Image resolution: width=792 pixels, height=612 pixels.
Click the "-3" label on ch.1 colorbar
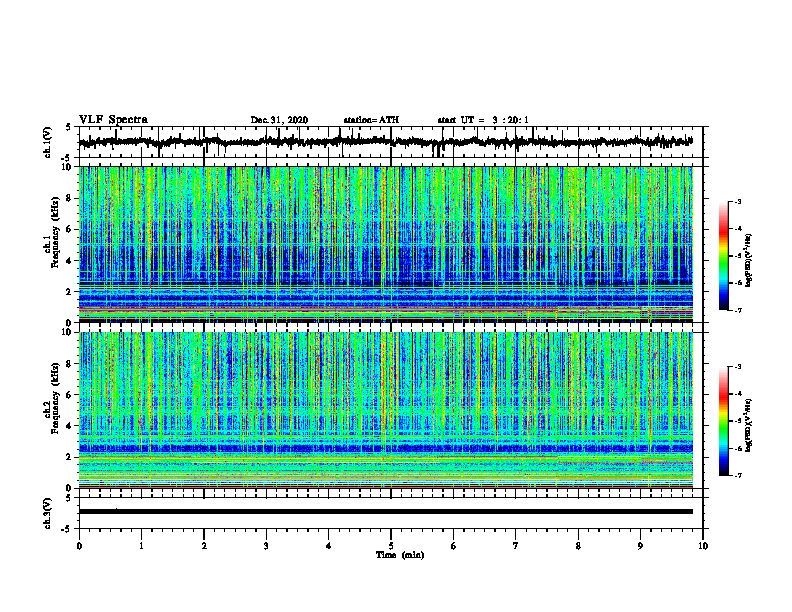(738, 201)
